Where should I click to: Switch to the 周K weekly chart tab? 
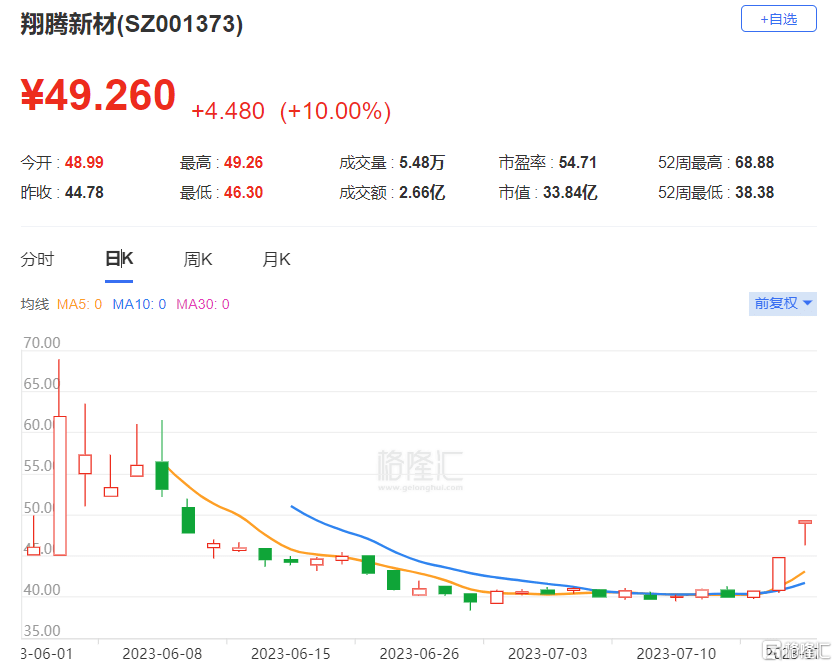(198, 259)
